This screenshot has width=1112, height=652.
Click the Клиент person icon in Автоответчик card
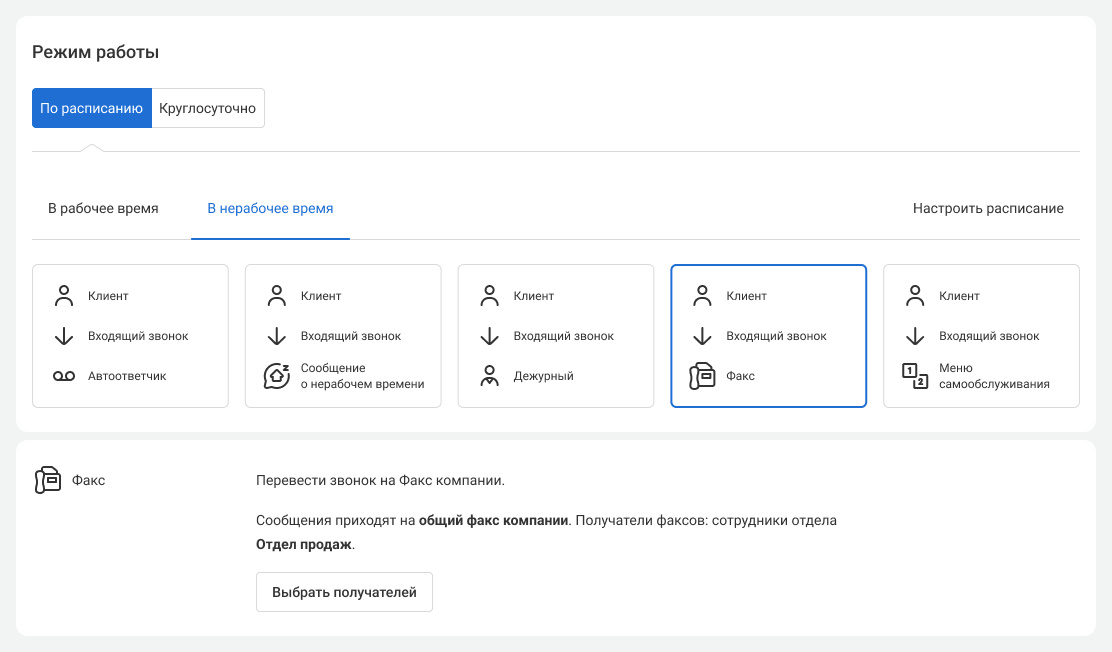tap(64, 296)
